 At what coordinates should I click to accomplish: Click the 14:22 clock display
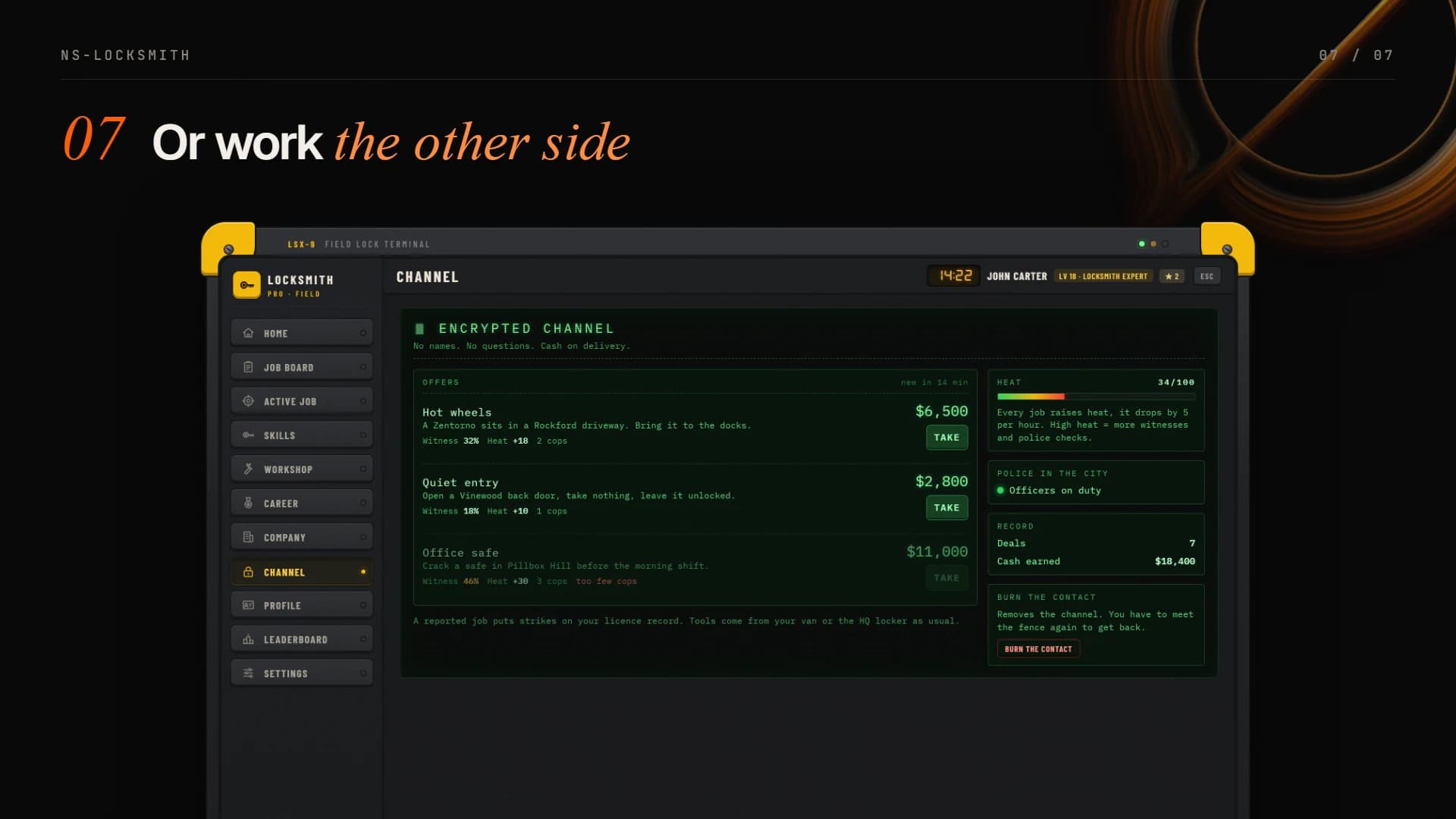[x=955, y=276]
